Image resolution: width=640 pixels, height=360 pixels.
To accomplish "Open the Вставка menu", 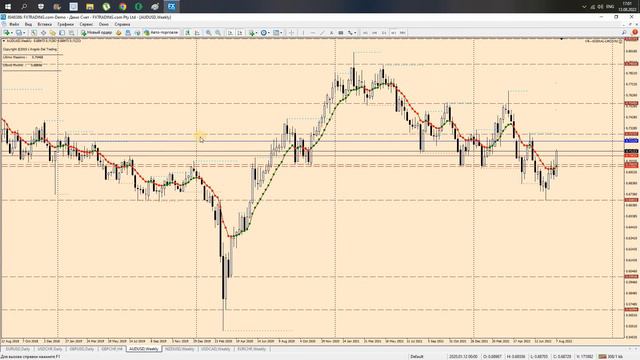I will [x=44, y=24].
